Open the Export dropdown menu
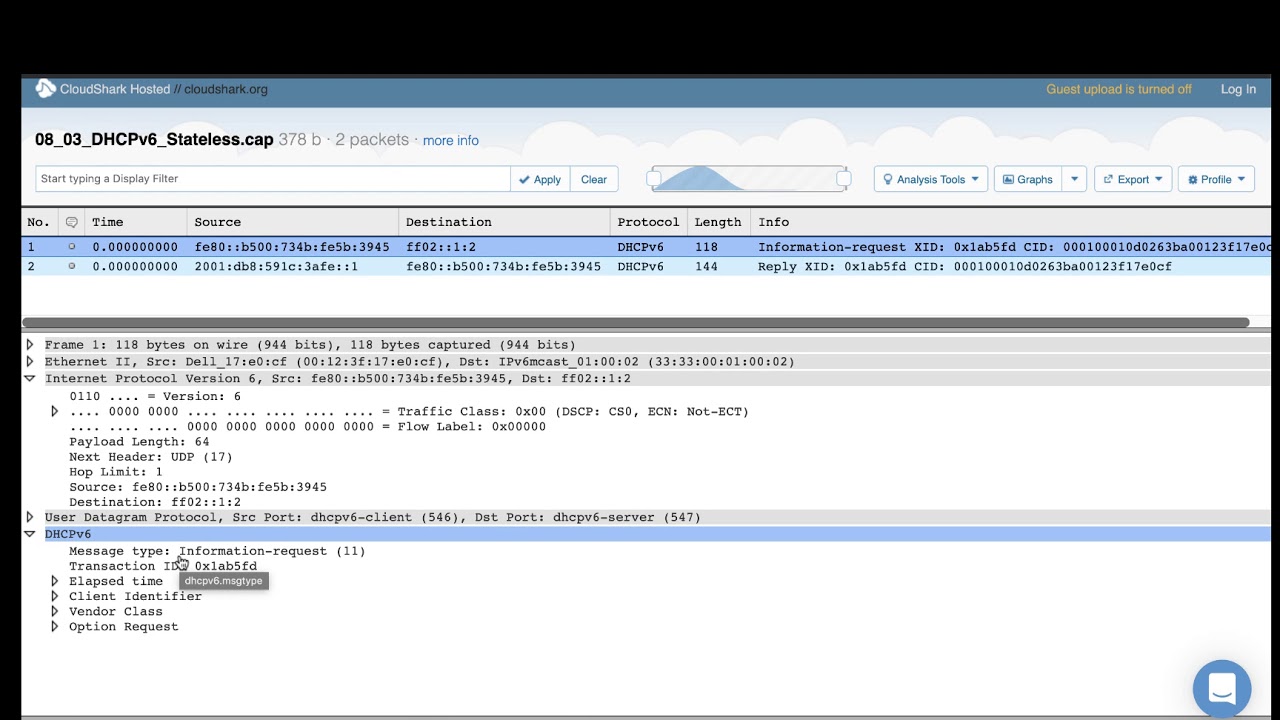This screenshot has height=720, width=1280. point(1133,179)
